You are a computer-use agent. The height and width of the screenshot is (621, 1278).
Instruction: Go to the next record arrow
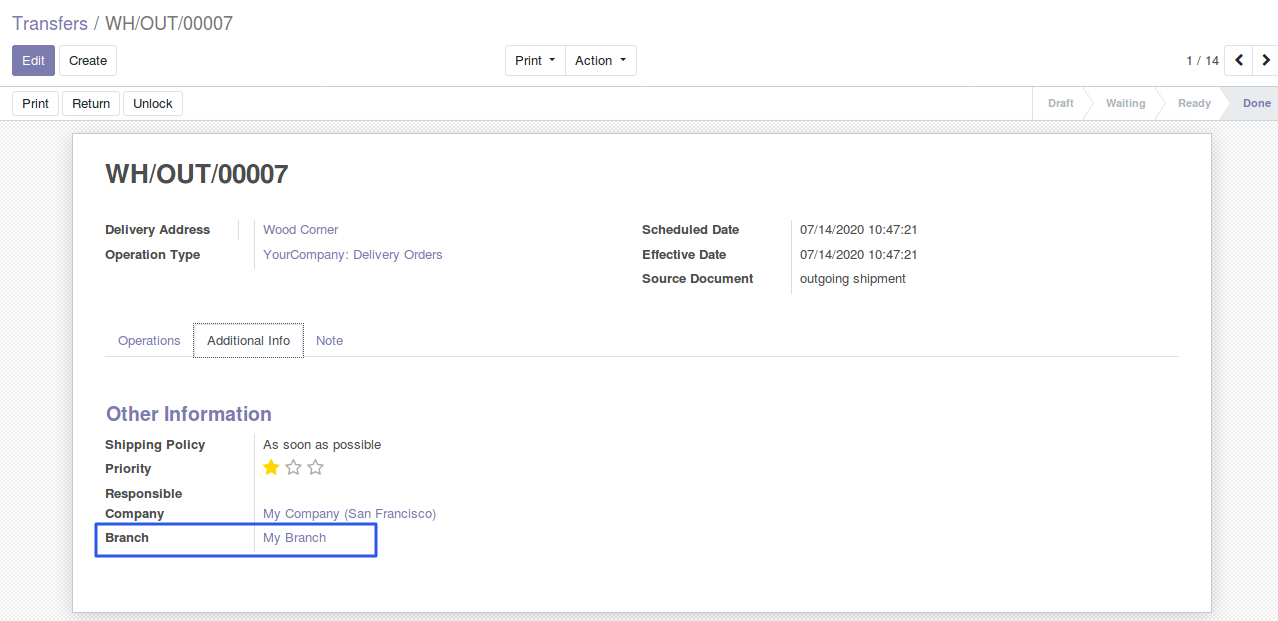coord(1266,61)
